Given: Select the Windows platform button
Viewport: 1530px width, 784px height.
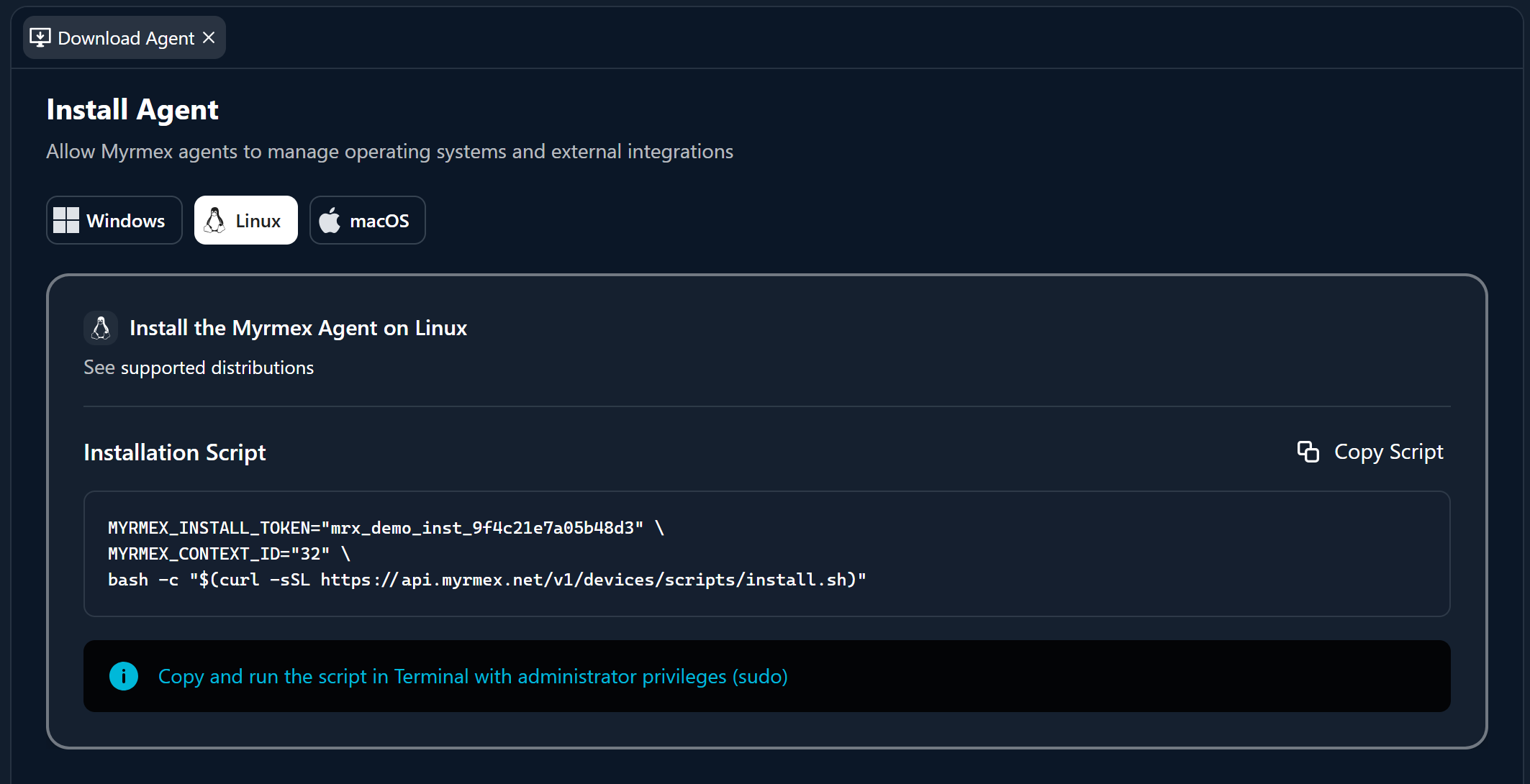Looking at the screenshot, I should [114, 220].
